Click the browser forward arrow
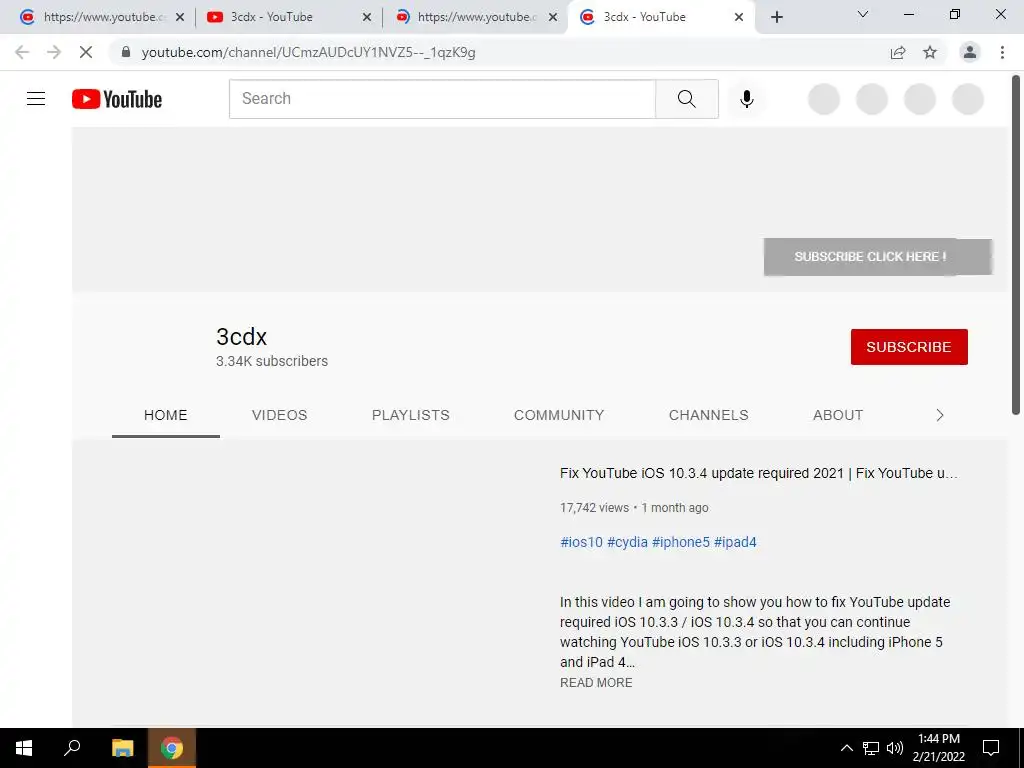This screenshot has width=1024, height=768. pos(54,52)
